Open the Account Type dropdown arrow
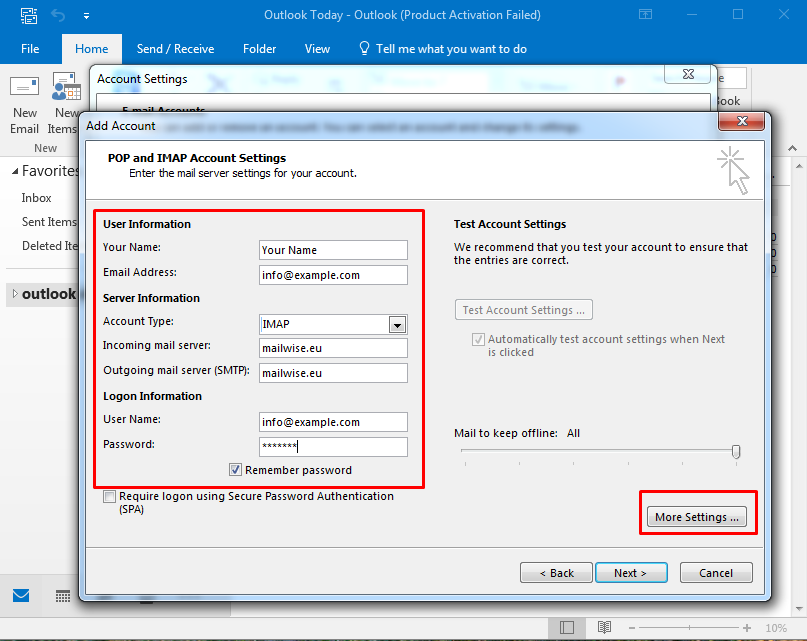This screenshot has height=641, width=807. [x=397, y=325]
